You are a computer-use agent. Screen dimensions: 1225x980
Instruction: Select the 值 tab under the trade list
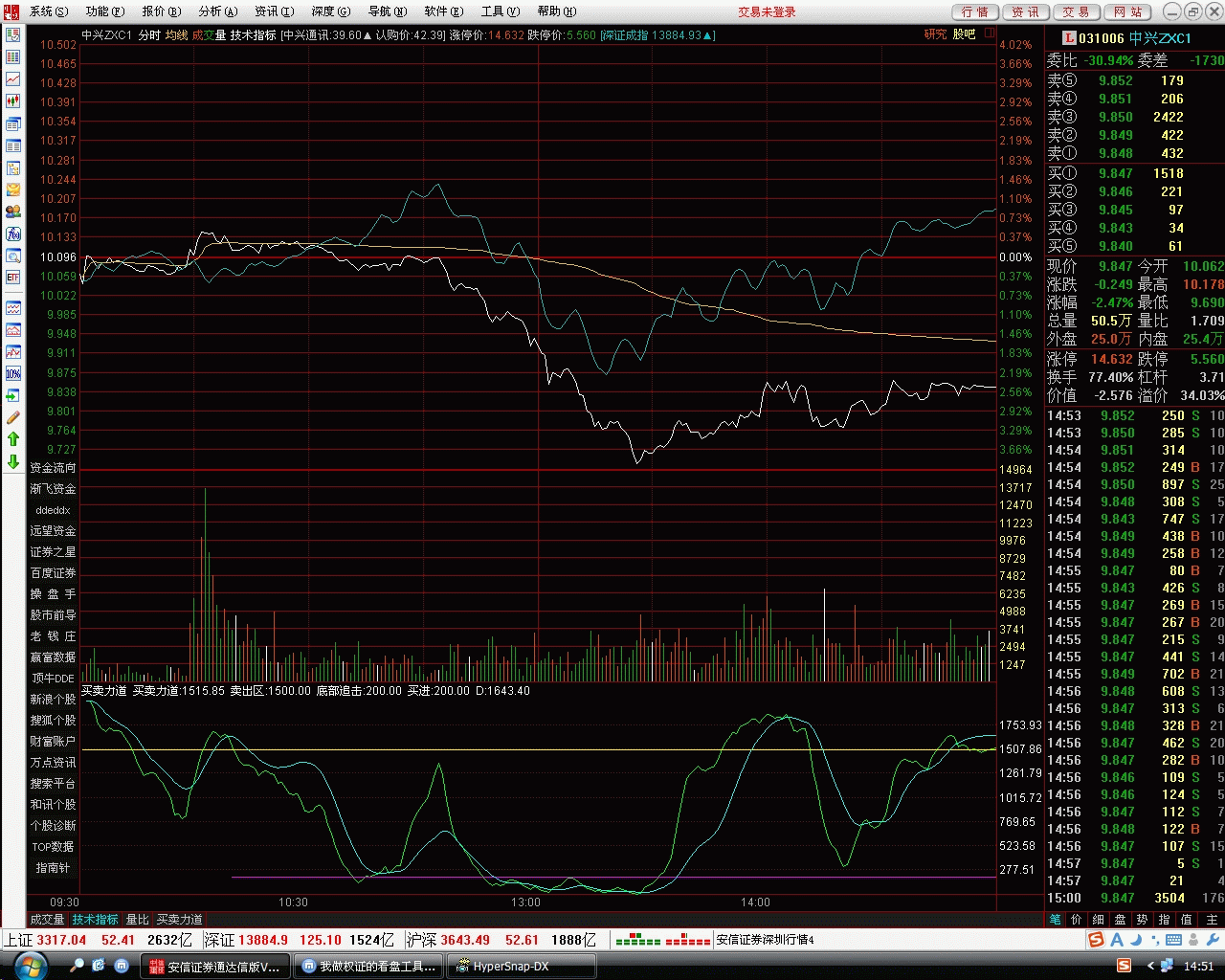[x=1186, y=920]
